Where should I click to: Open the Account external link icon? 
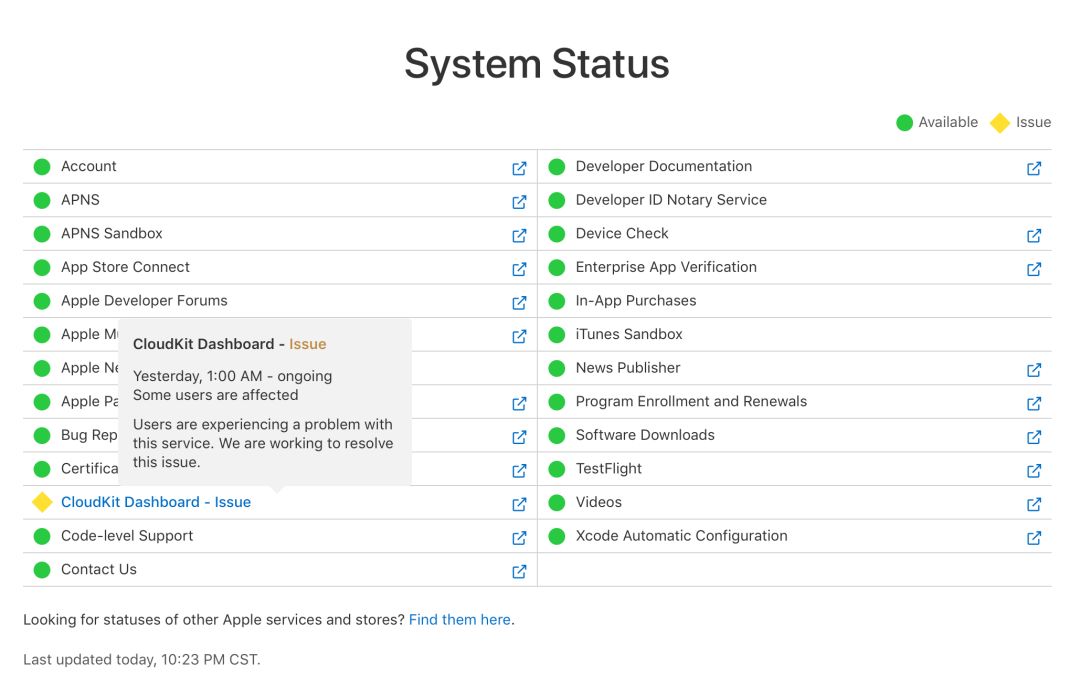(519, 168)
